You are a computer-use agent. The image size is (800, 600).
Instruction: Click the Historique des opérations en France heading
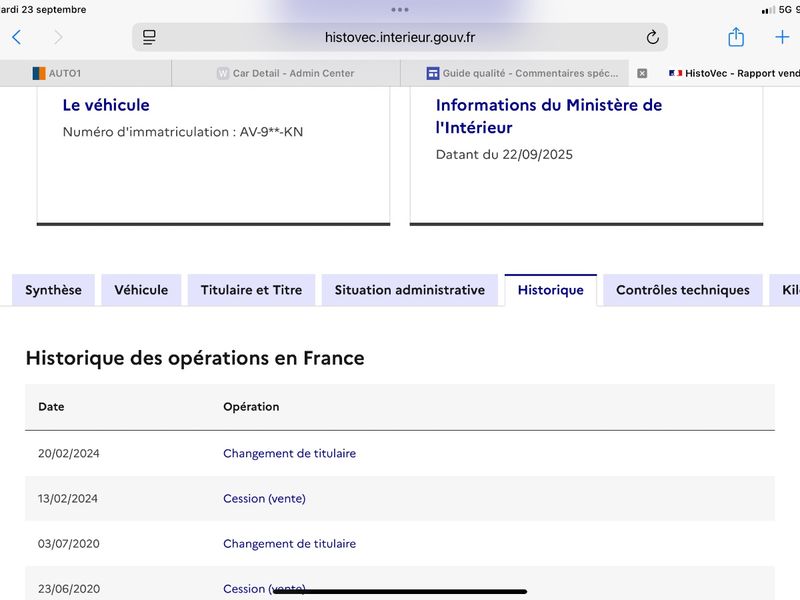195,358
